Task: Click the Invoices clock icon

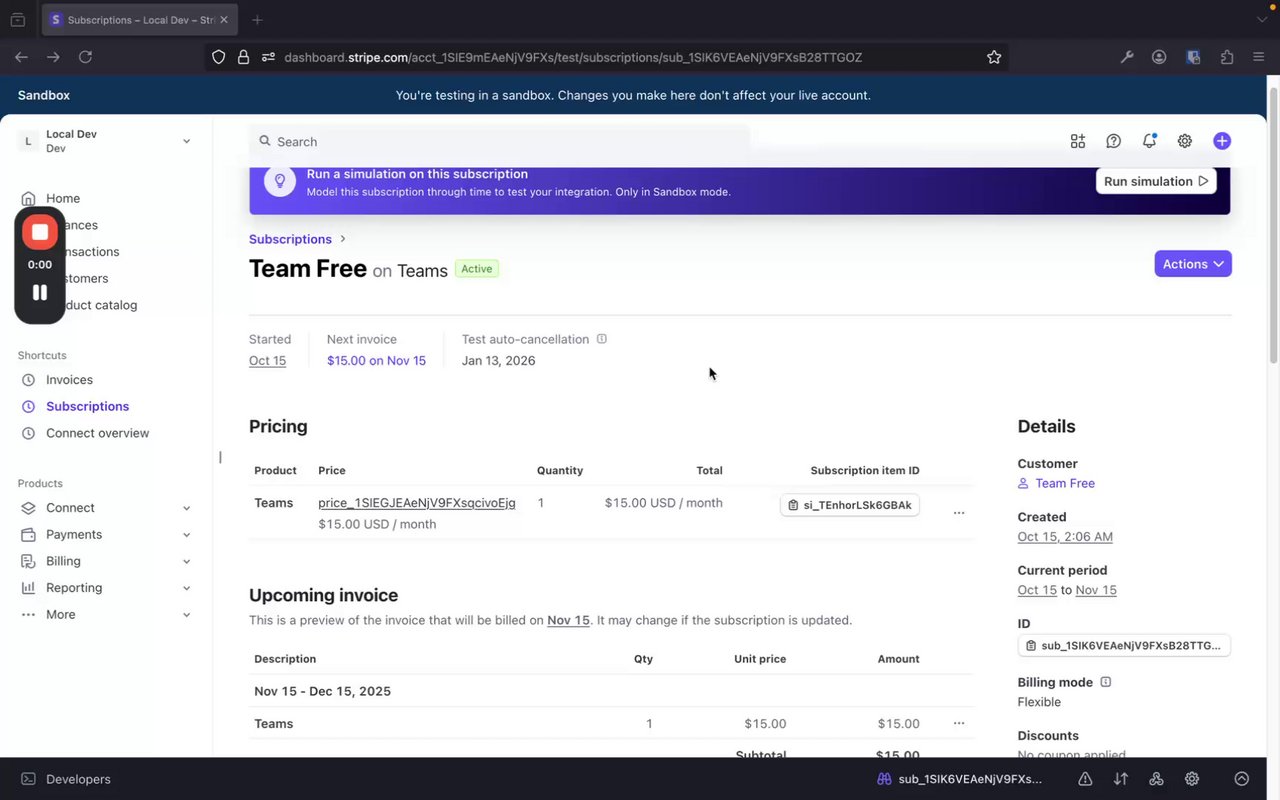Action: [x=28, y=380]
